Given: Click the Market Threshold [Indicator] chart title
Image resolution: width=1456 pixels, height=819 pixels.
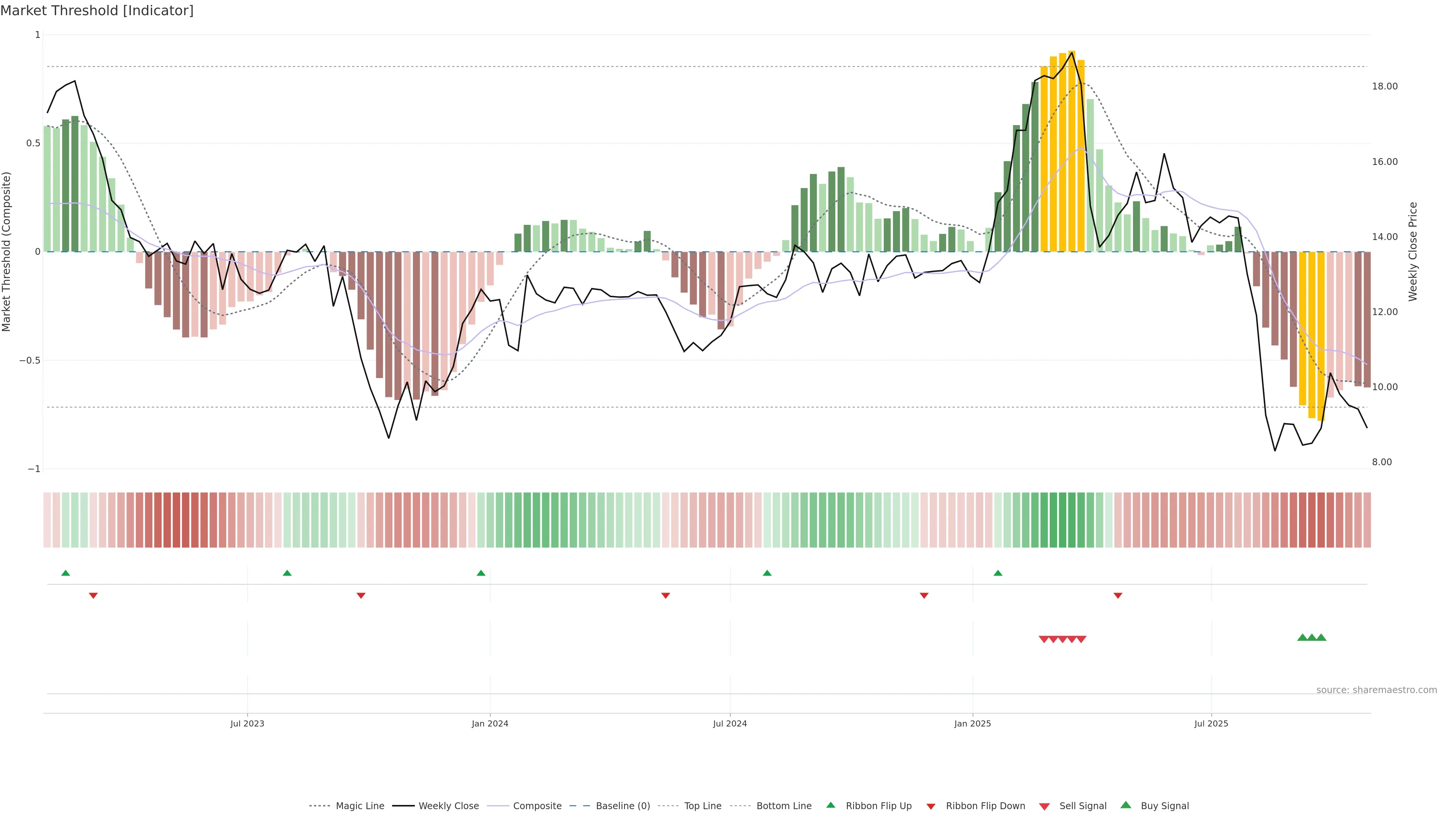Looking at the screenshot, I should coord(97,11).
